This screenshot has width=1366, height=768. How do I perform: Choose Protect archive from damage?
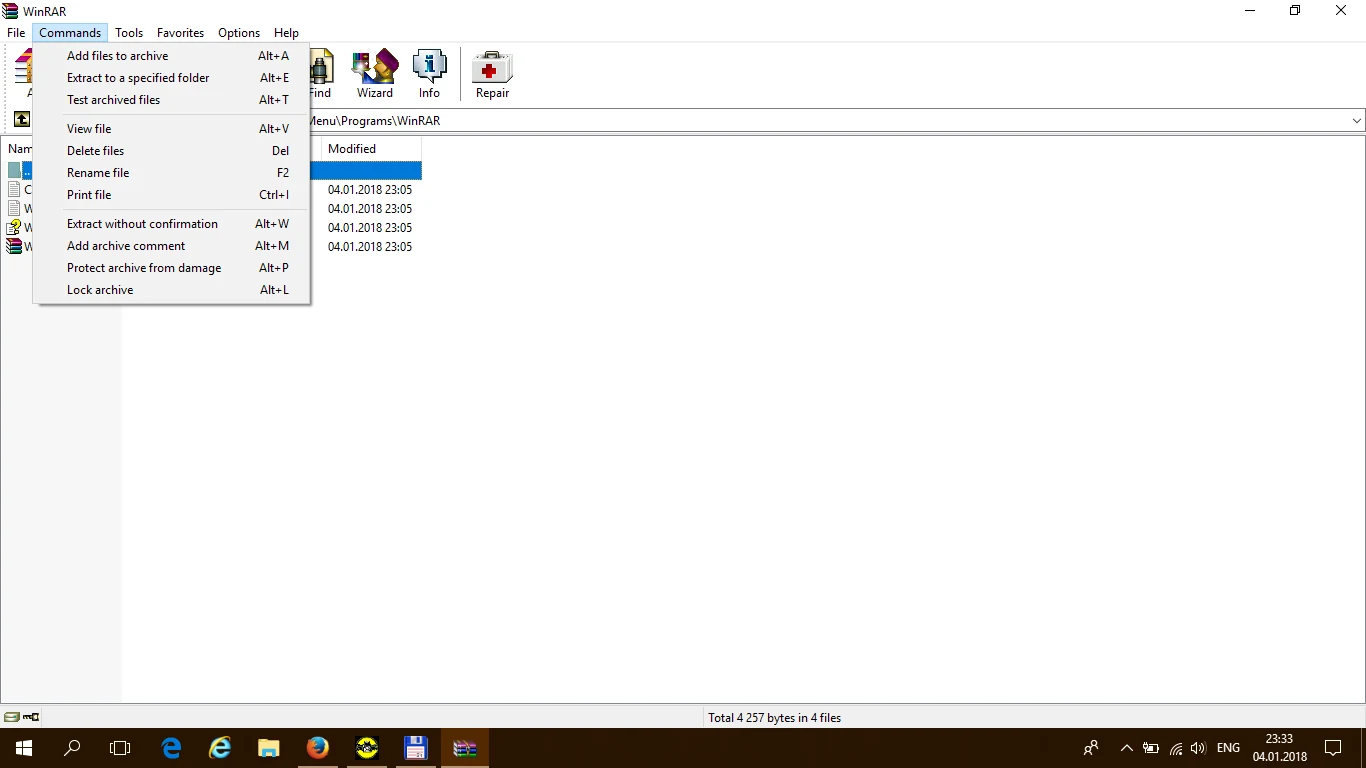click(x=171, y=268)
